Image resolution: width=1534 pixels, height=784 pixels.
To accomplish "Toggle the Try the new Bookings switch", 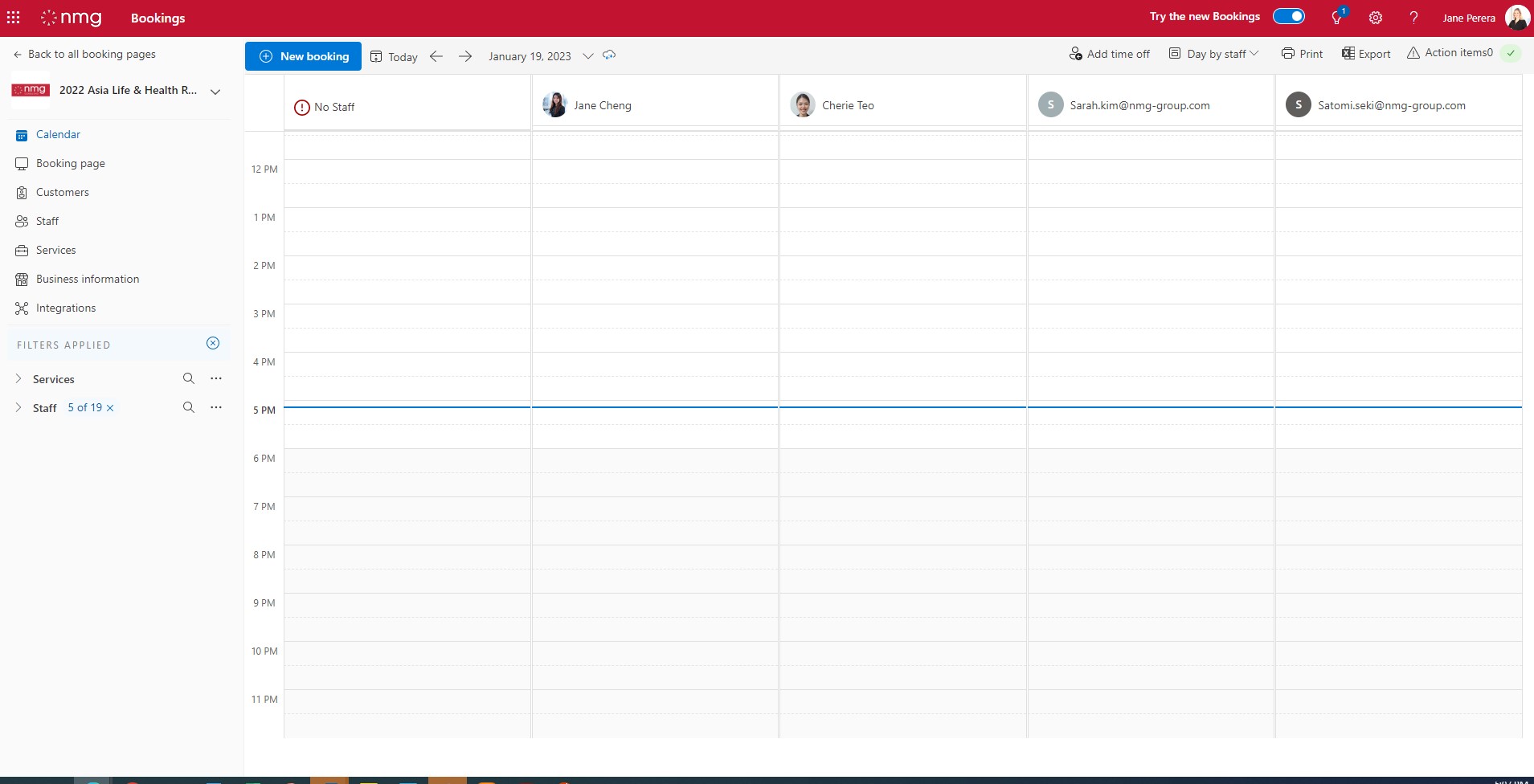I will [x=1289, y=15].
